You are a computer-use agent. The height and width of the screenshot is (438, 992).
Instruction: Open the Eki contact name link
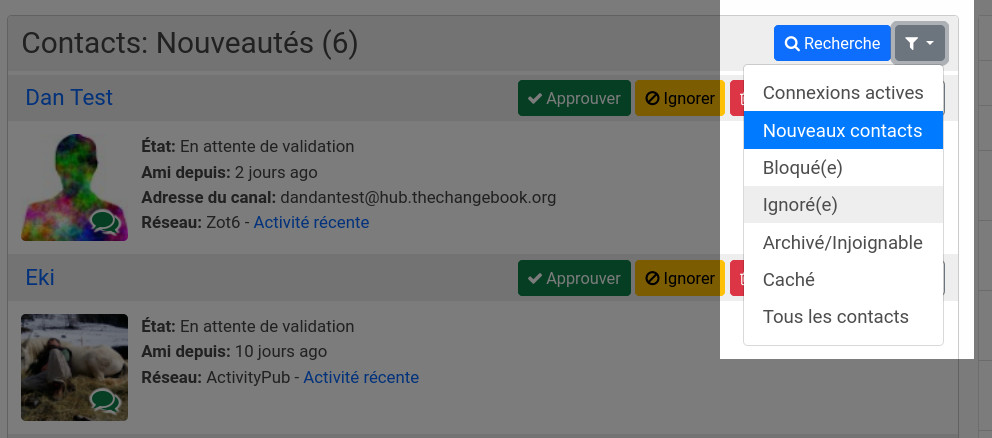40,277
